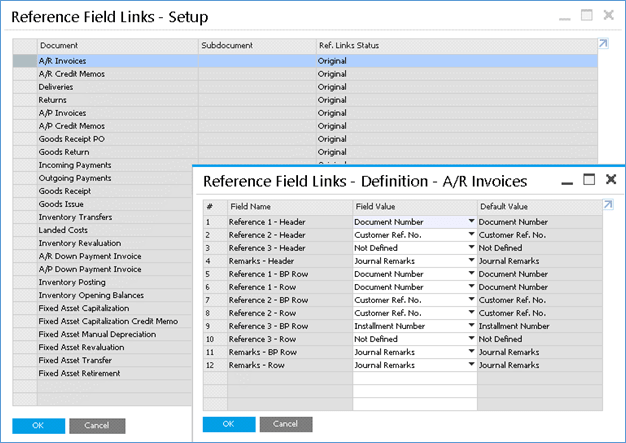
Task: Expand Field Value dropdown for Reference 3 - Header
Action: pos(471,247)
